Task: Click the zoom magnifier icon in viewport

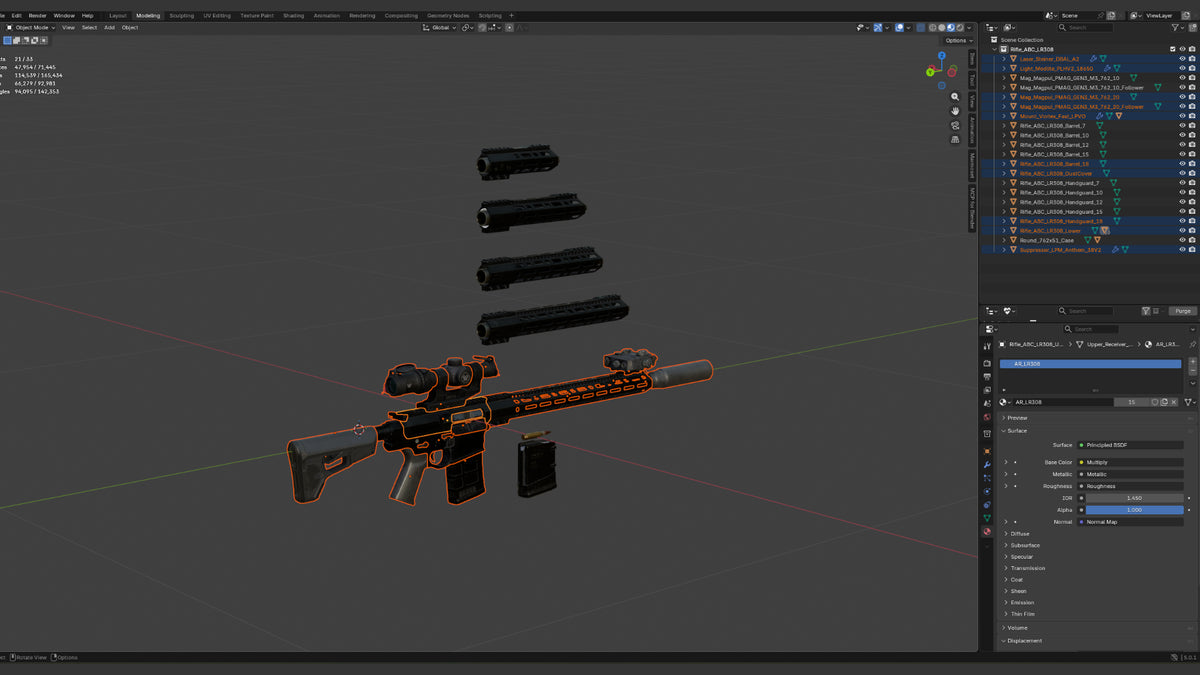Action: click(x=955, y=97)
